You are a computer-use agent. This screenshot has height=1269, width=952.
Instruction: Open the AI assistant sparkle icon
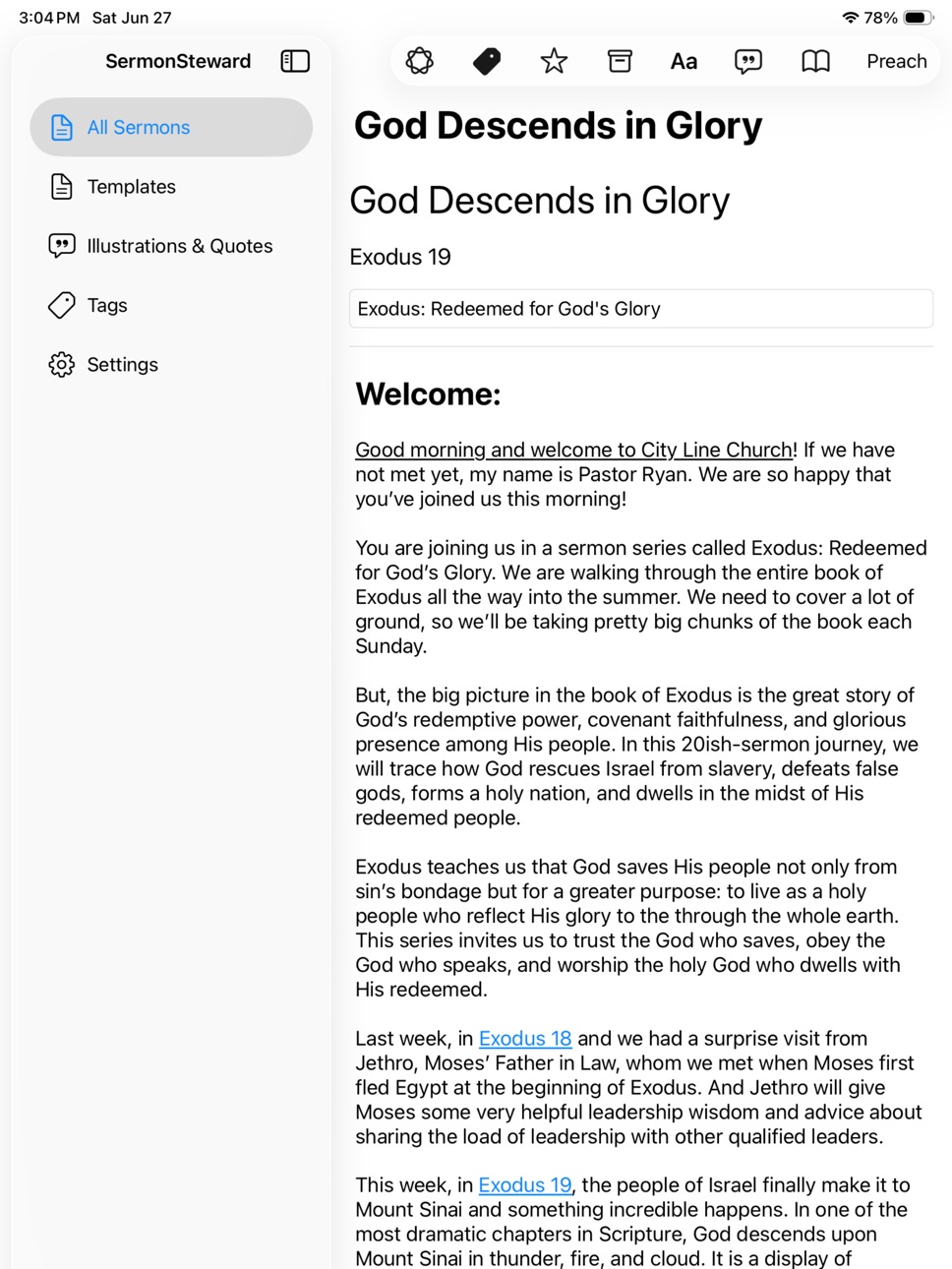[420, 61]
